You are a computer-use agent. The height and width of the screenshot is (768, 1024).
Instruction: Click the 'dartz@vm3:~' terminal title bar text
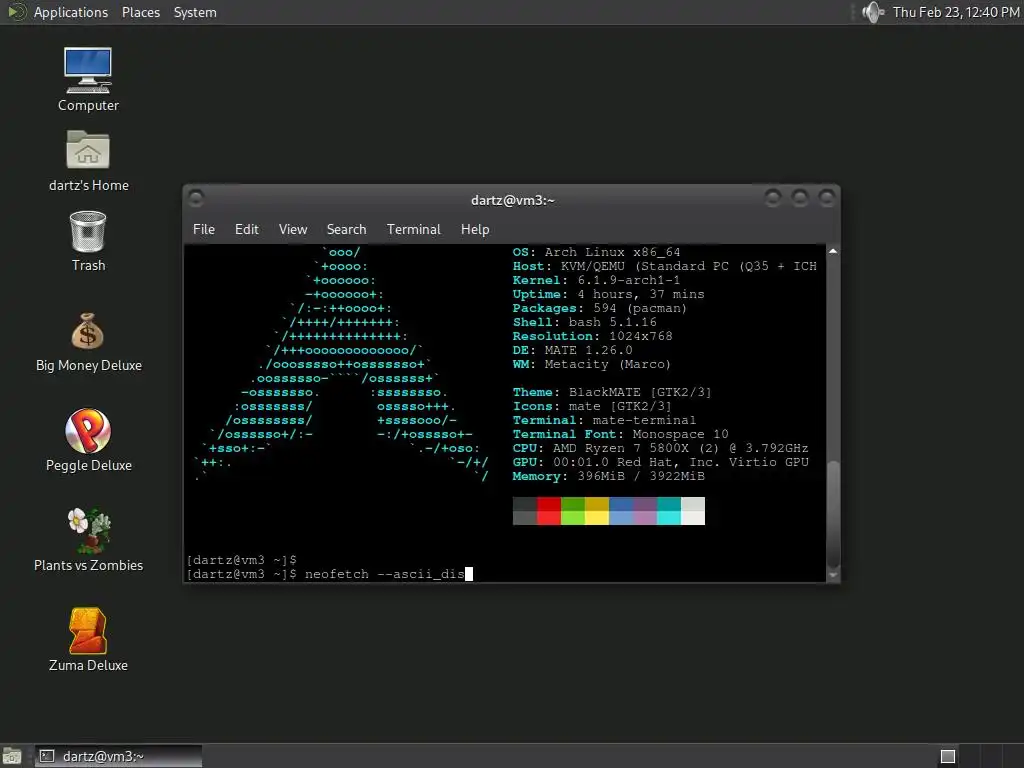pyautogui.click(x=513, y=200)
